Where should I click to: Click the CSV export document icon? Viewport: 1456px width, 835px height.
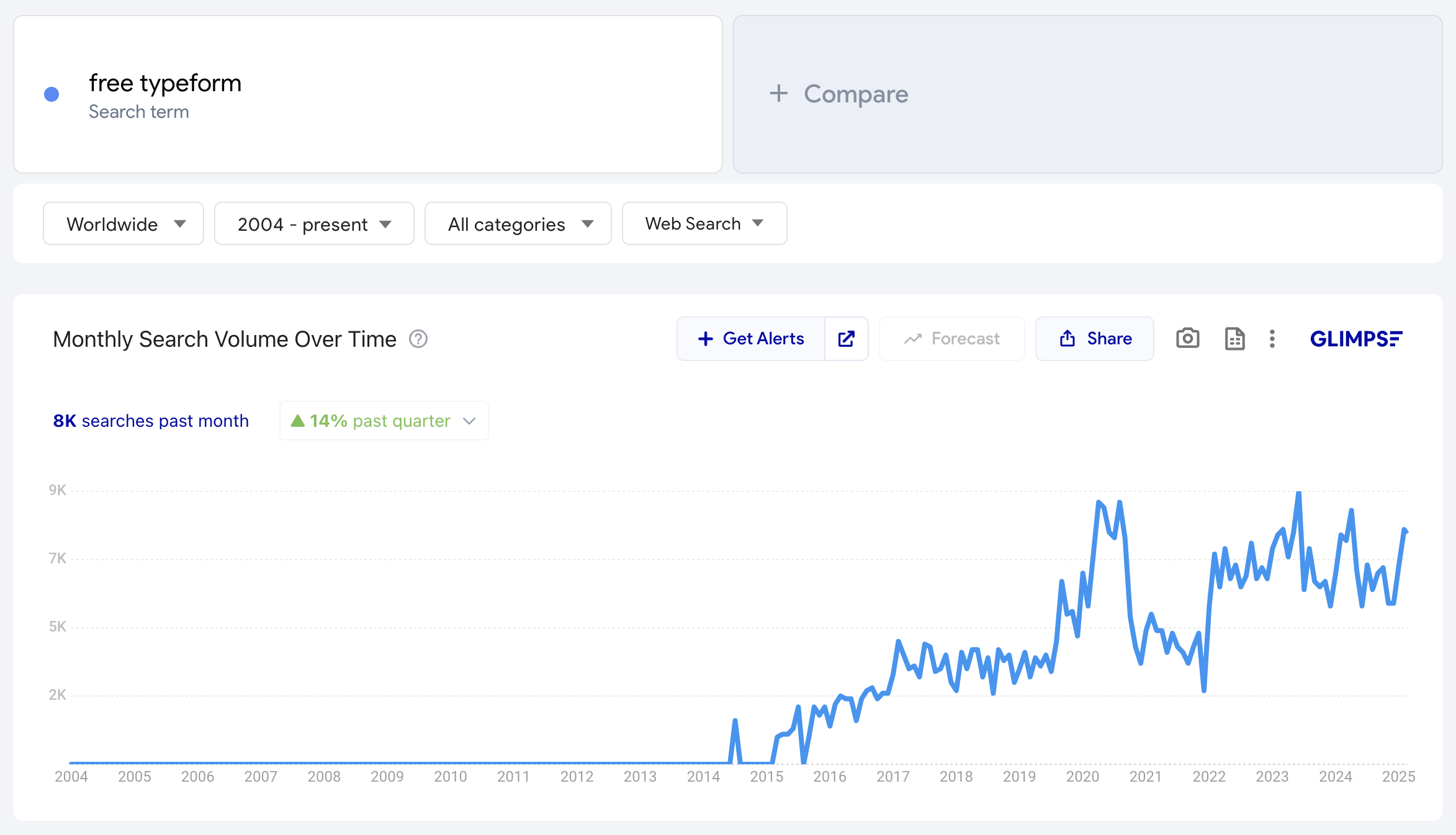click(1234, 339)
